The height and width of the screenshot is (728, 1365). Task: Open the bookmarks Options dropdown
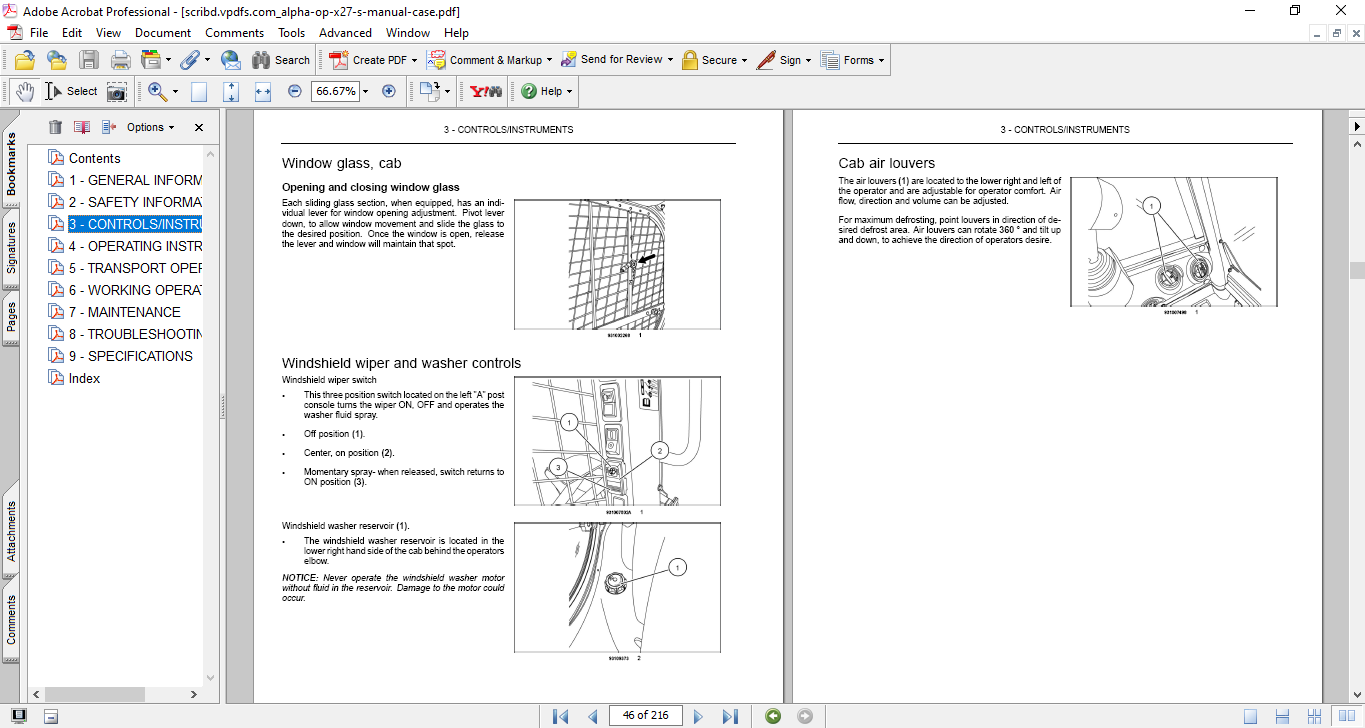pyautogui.click(x=150, y=127)
